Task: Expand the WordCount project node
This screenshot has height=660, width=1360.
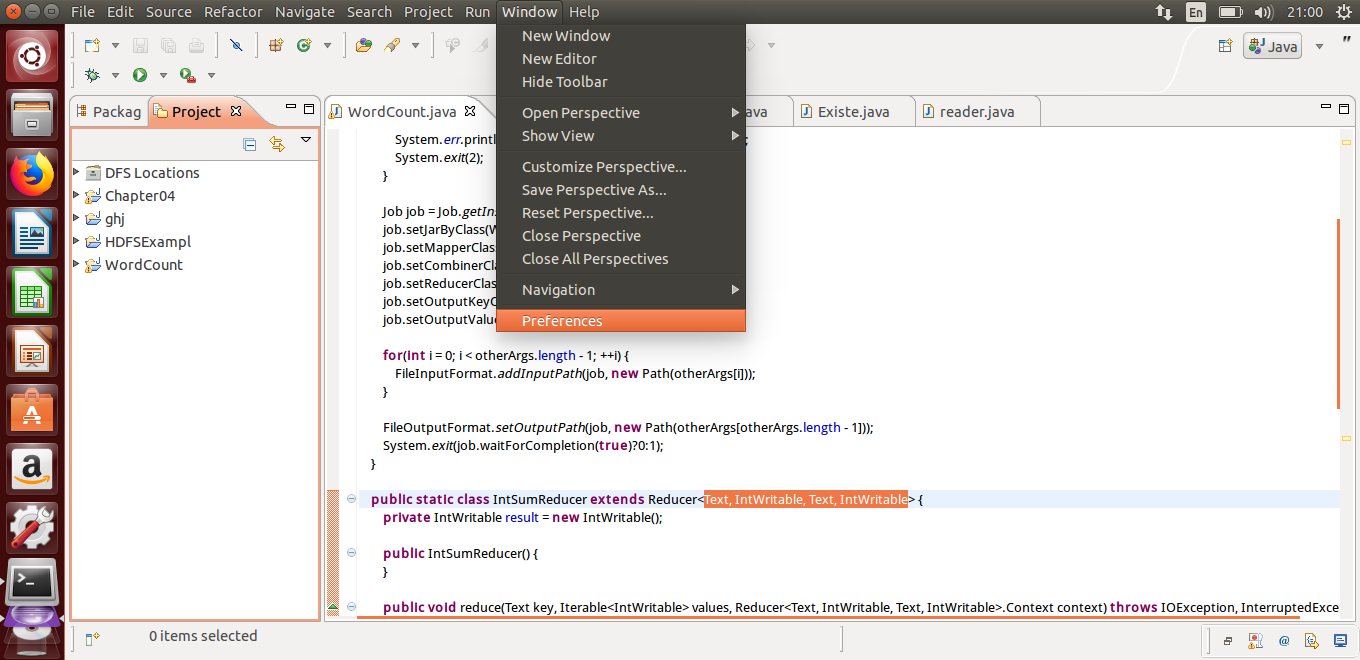Action: coord(77,264)
